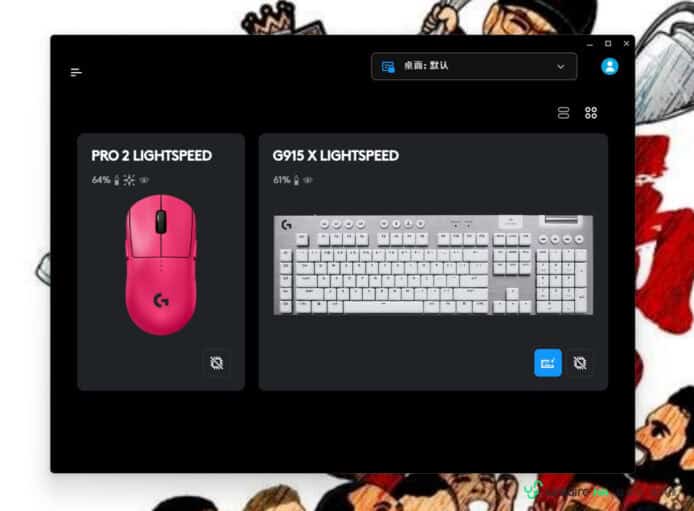Toggle the eye icon under PRO 2 LIGHTSPEED
Screen dimensions: 694x511
click(144, 180)
